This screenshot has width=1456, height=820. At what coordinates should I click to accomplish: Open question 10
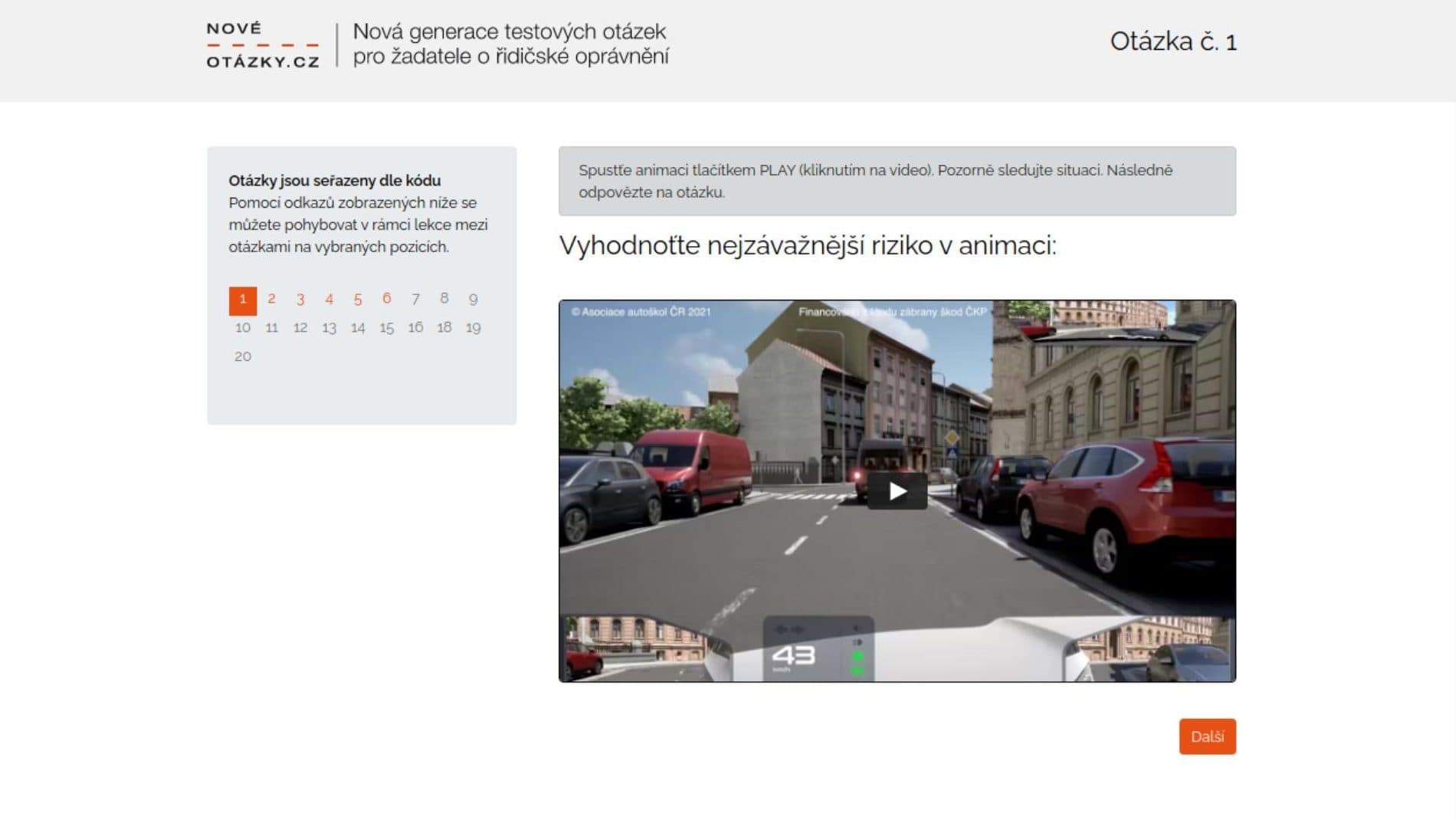[x=243, y=327]
